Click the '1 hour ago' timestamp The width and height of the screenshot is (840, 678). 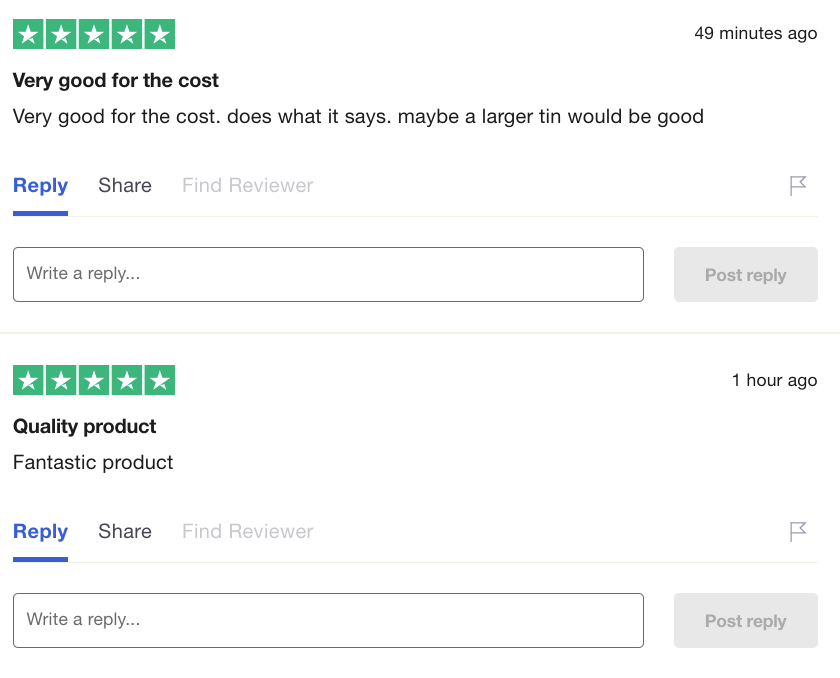pyautogui.click(x=774, y=380)
